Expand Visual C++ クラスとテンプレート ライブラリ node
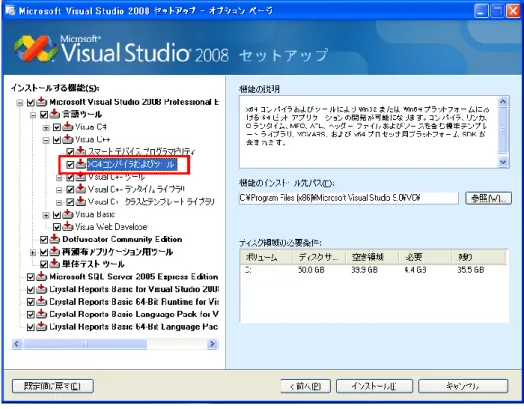 coord(59,202)
